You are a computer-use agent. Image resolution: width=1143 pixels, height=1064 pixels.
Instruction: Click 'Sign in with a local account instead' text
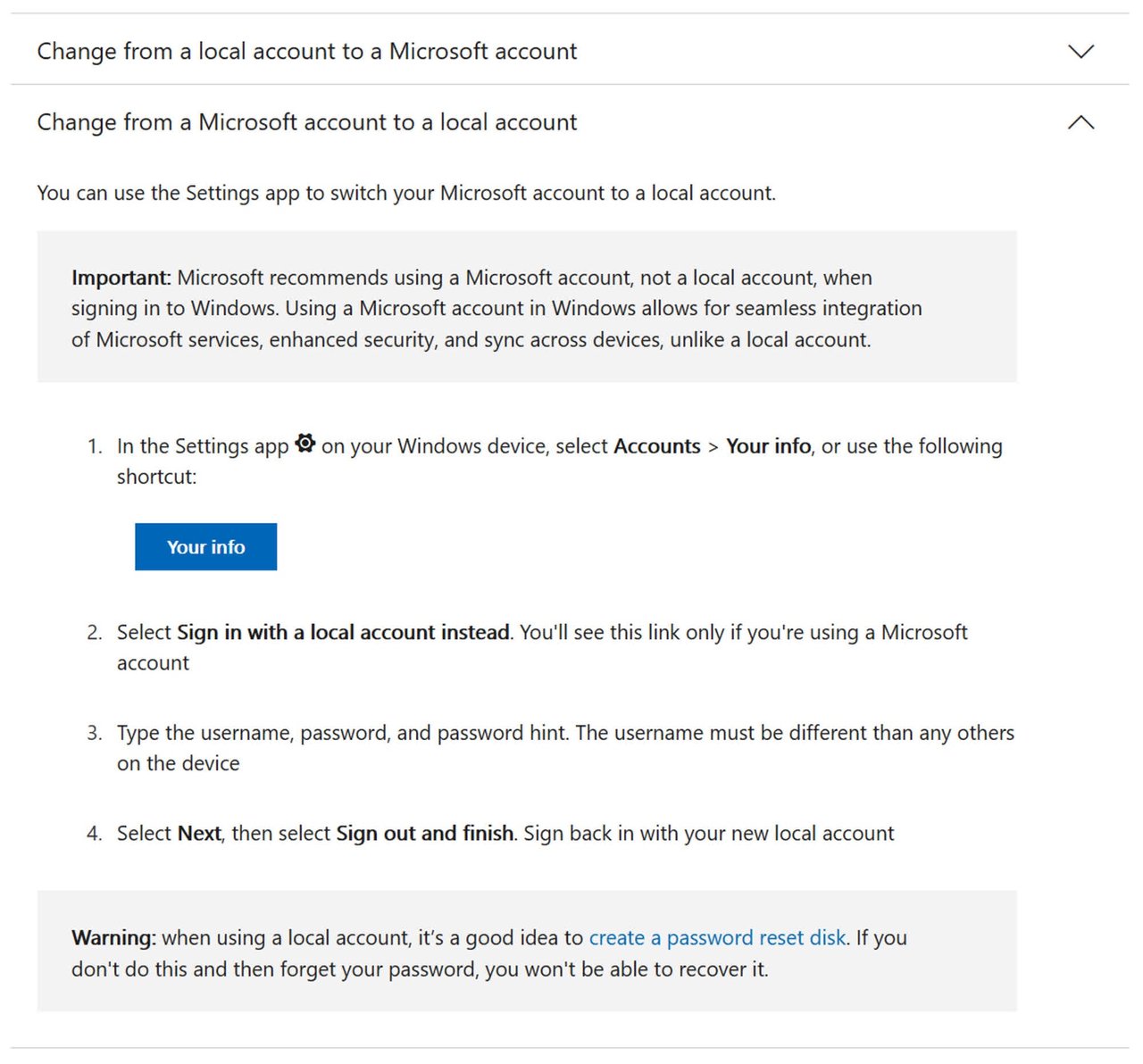click(x=344, y=632)
